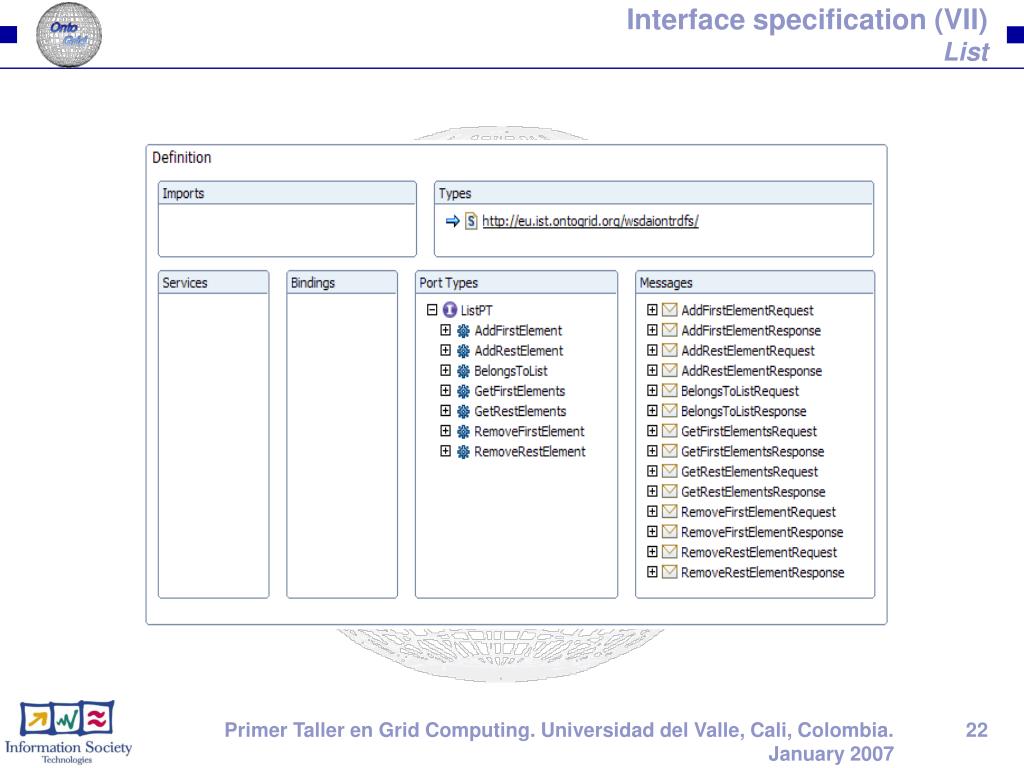The image size is (1024, 768).
Task: Click envelope icon of GetRestElementsResponse message
Action: pyautogui.click(x=669, y=491)
